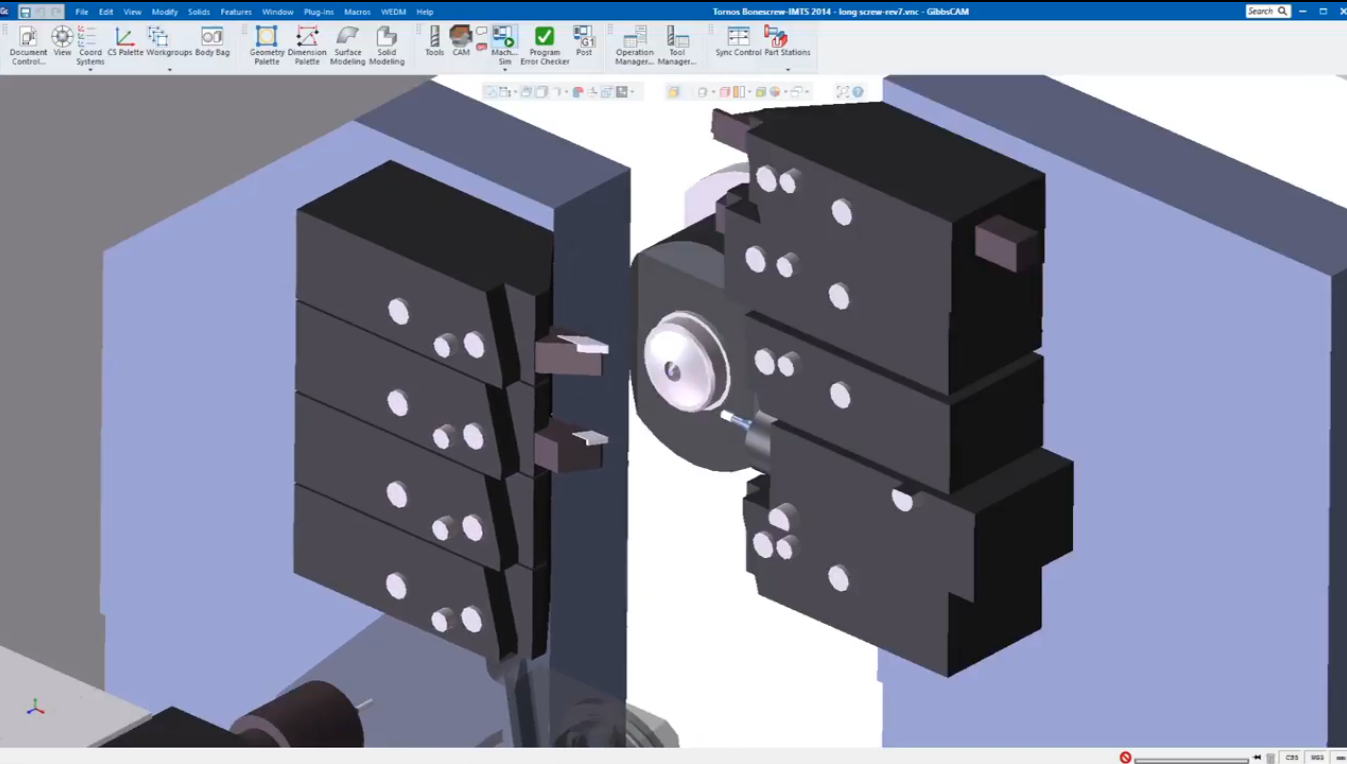Viewport: 1347px width, 764px height.
Task: Start Machine Sim
Action: [x=504, y=46]
